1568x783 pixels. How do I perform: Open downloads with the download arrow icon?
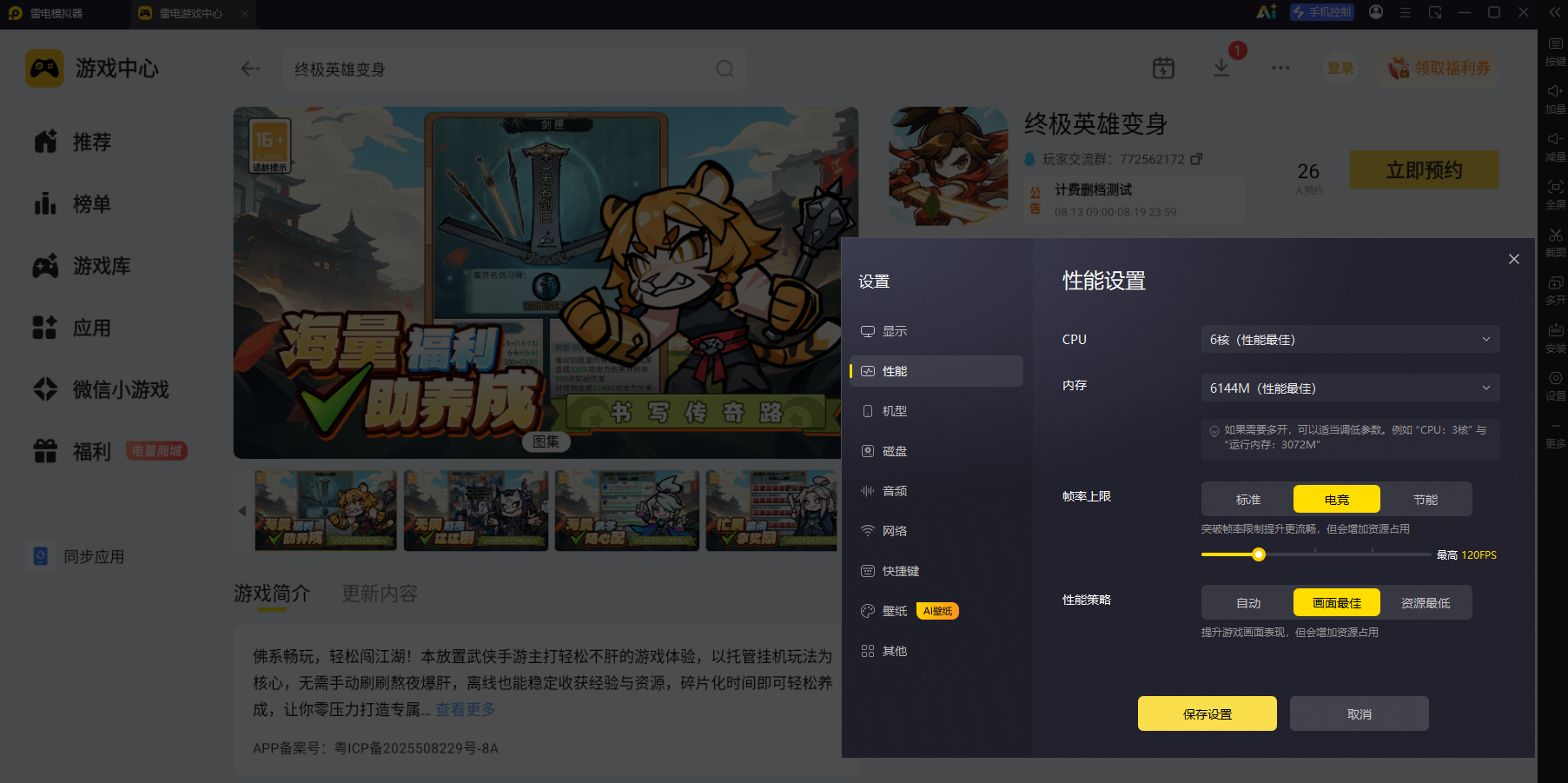point(1221,68)
